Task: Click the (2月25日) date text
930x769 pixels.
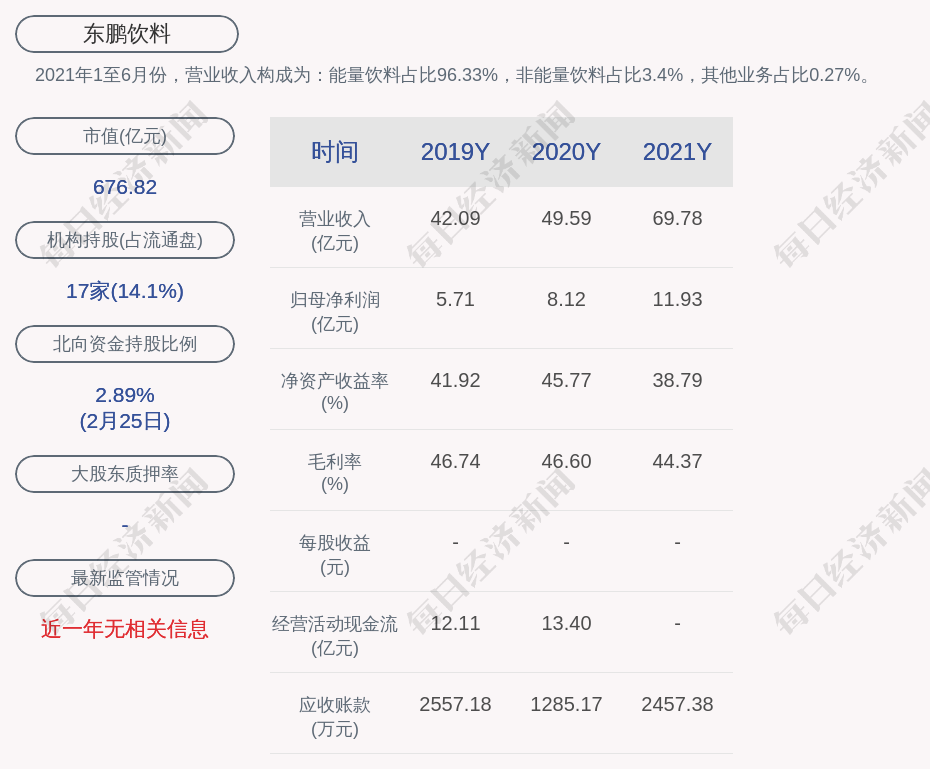Action: point(125,421)
